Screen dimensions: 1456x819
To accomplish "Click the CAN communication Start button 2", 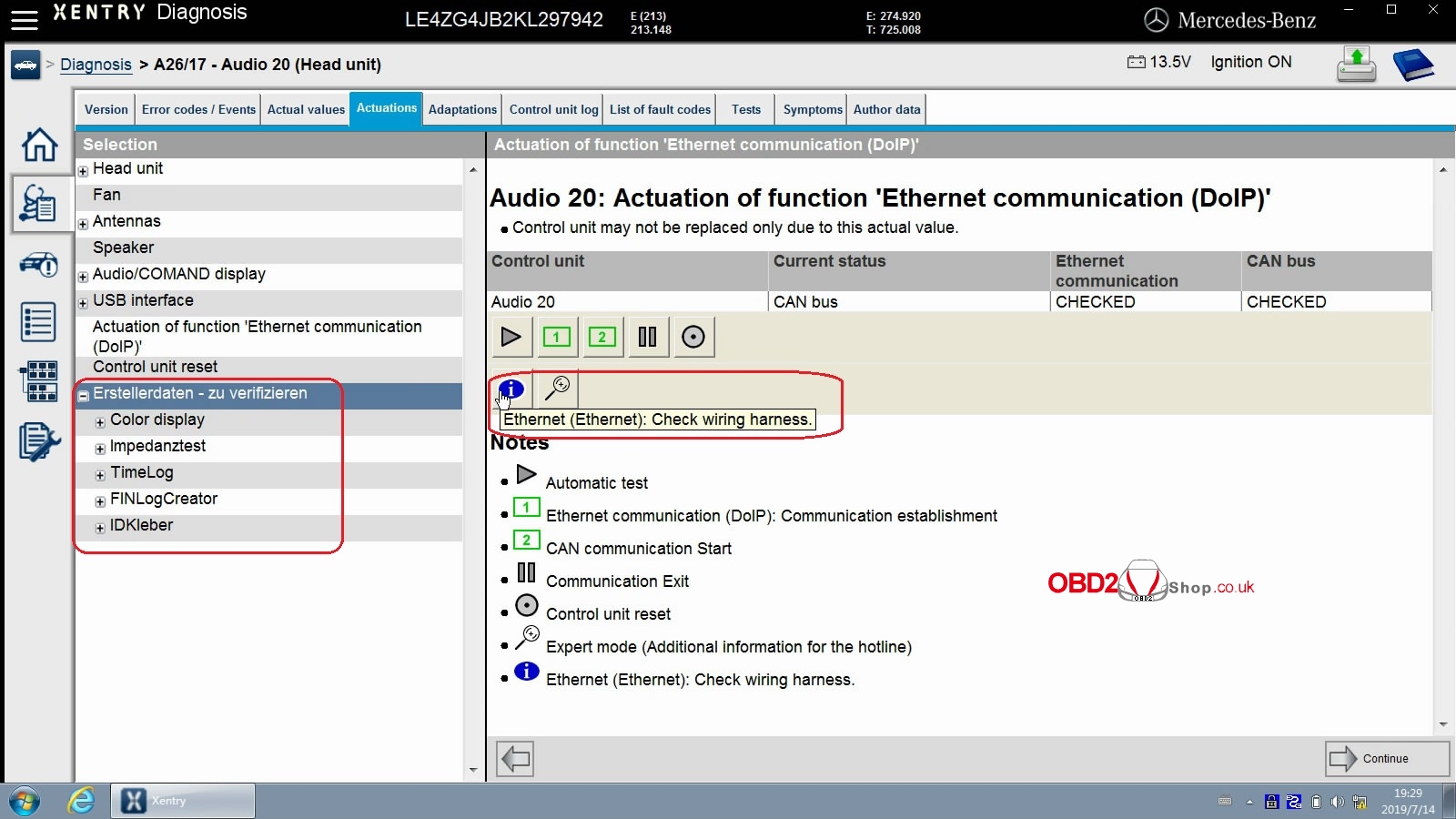I will [602, 338].
